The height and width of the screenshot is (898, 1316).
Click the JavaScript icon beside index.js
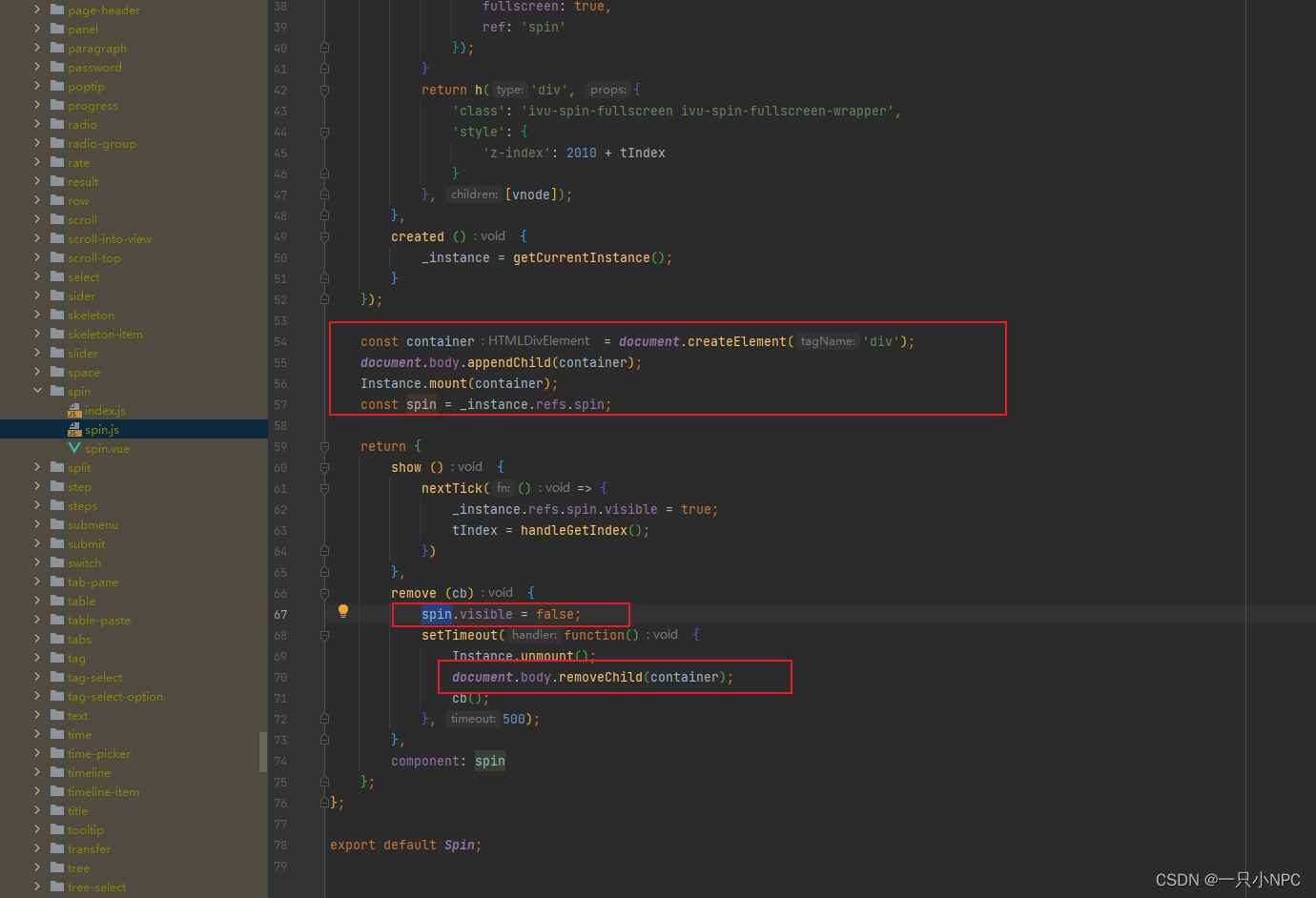tap(76, 410)
